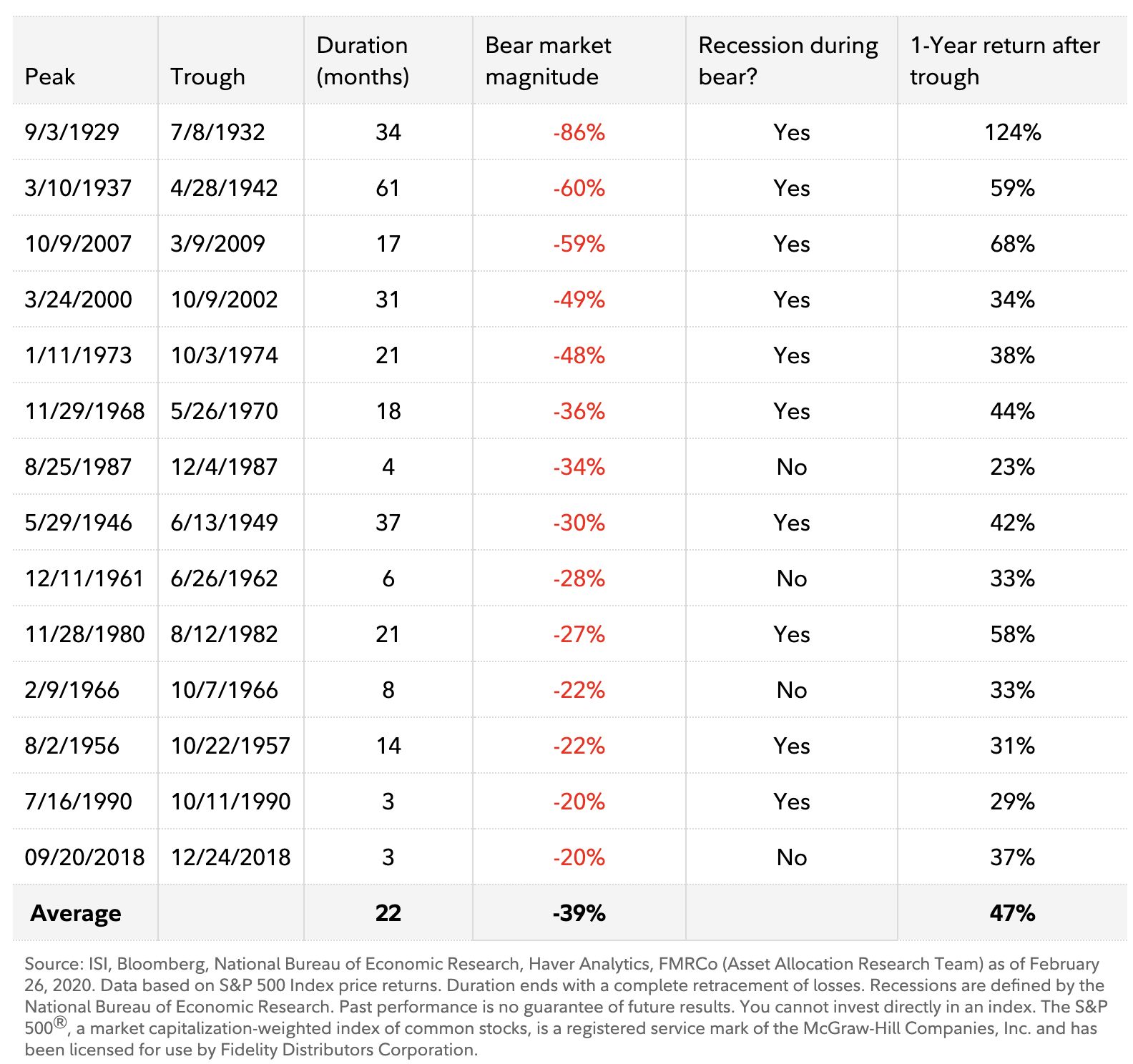1133x1064 pixels.
Task: Select the Duration (months) header
Action: (x=363, y=61)
